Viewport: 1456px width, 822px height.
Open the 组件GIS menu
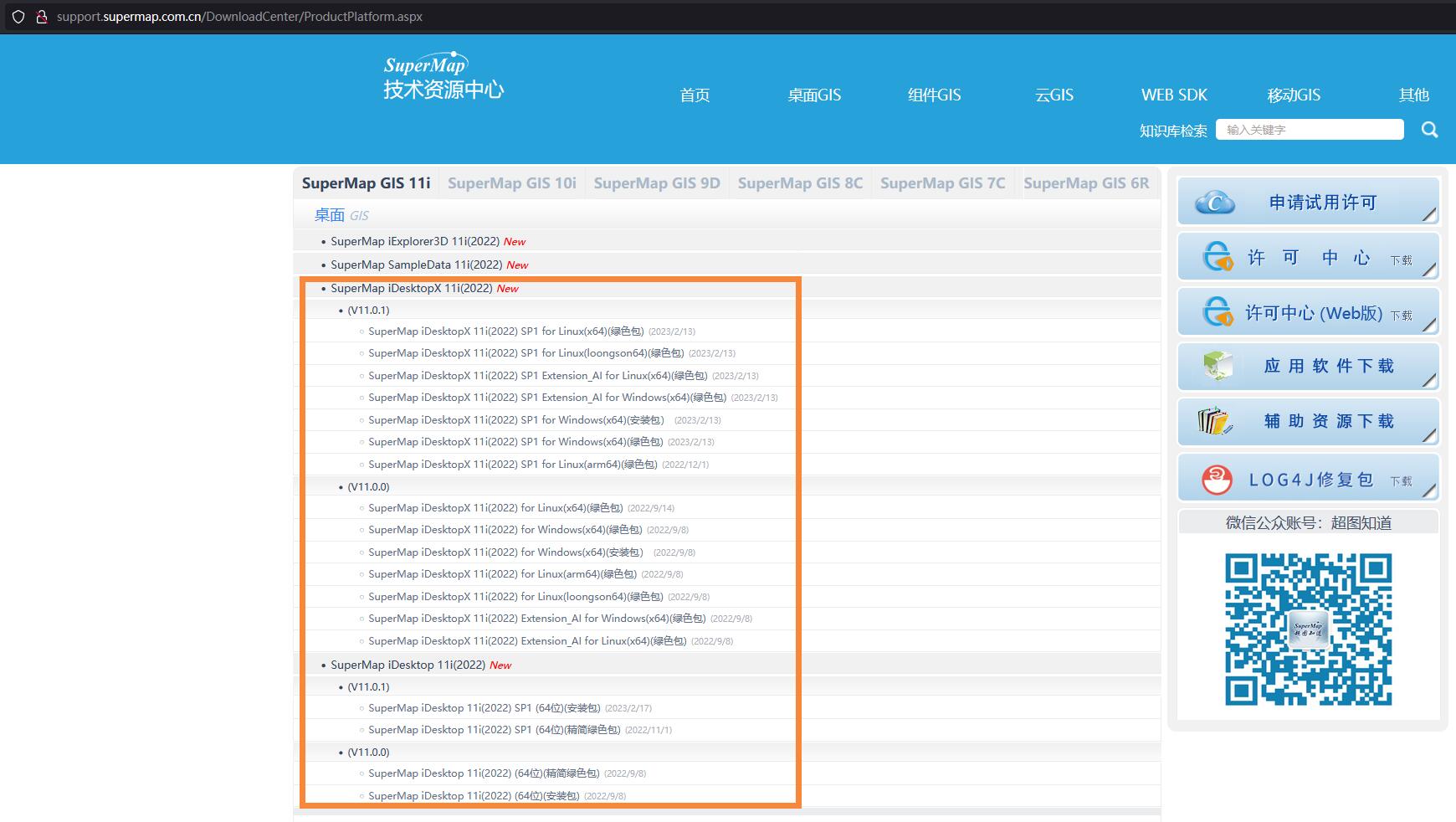[x=935, y=95]
